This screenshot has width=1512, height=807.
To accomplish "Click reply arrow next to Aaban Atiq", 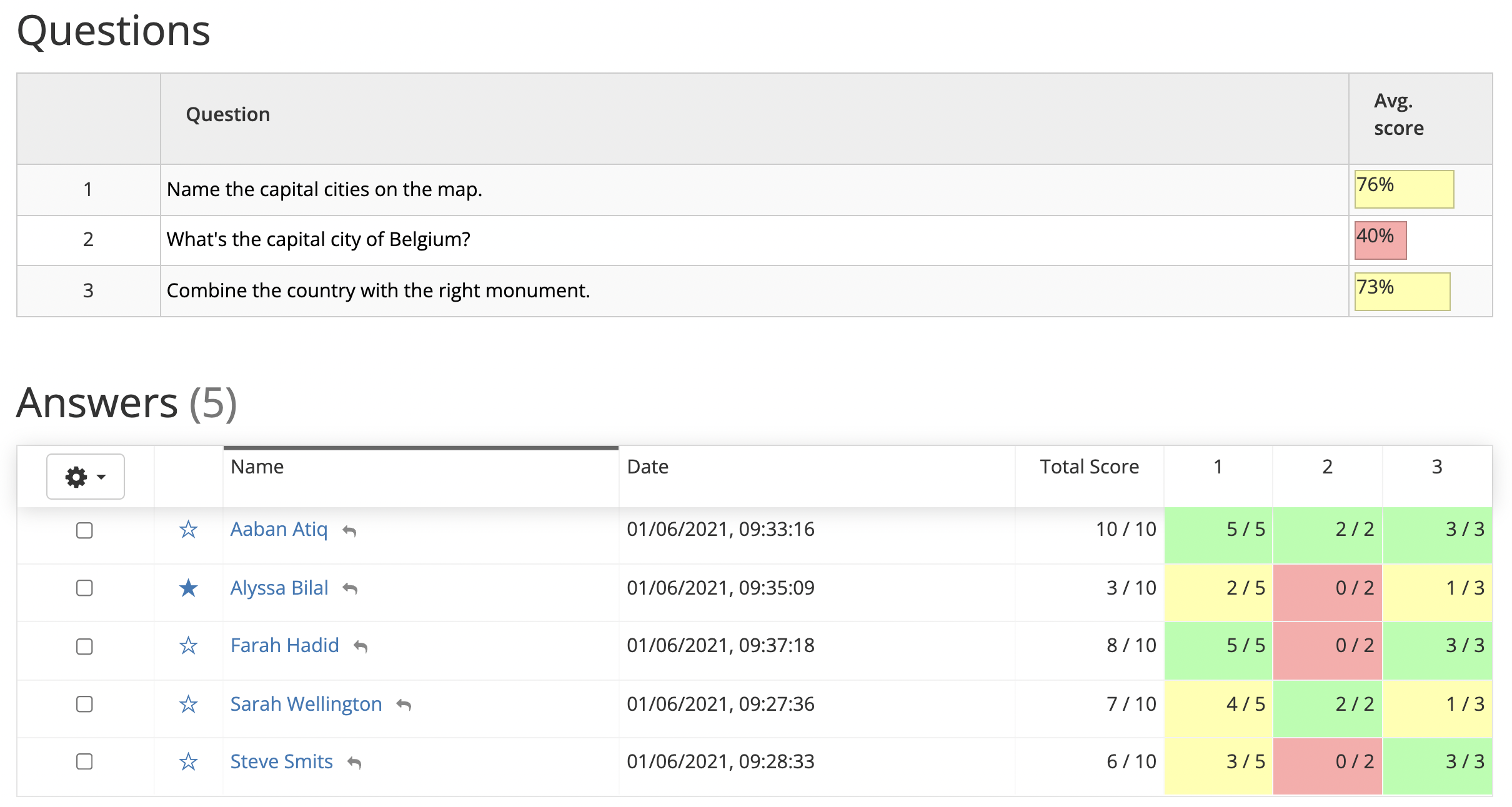I will pyautogui.click(x=350, y=531).
